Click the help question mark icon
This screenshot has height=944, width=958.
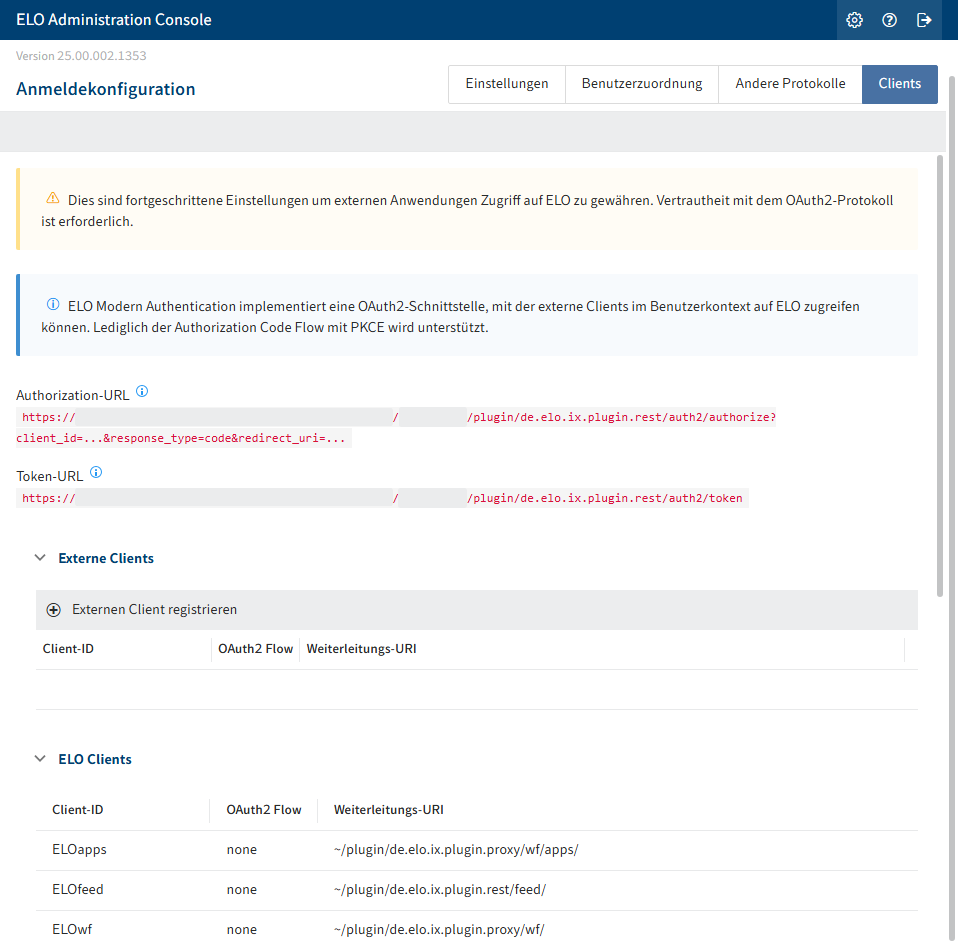pos(889,20)
